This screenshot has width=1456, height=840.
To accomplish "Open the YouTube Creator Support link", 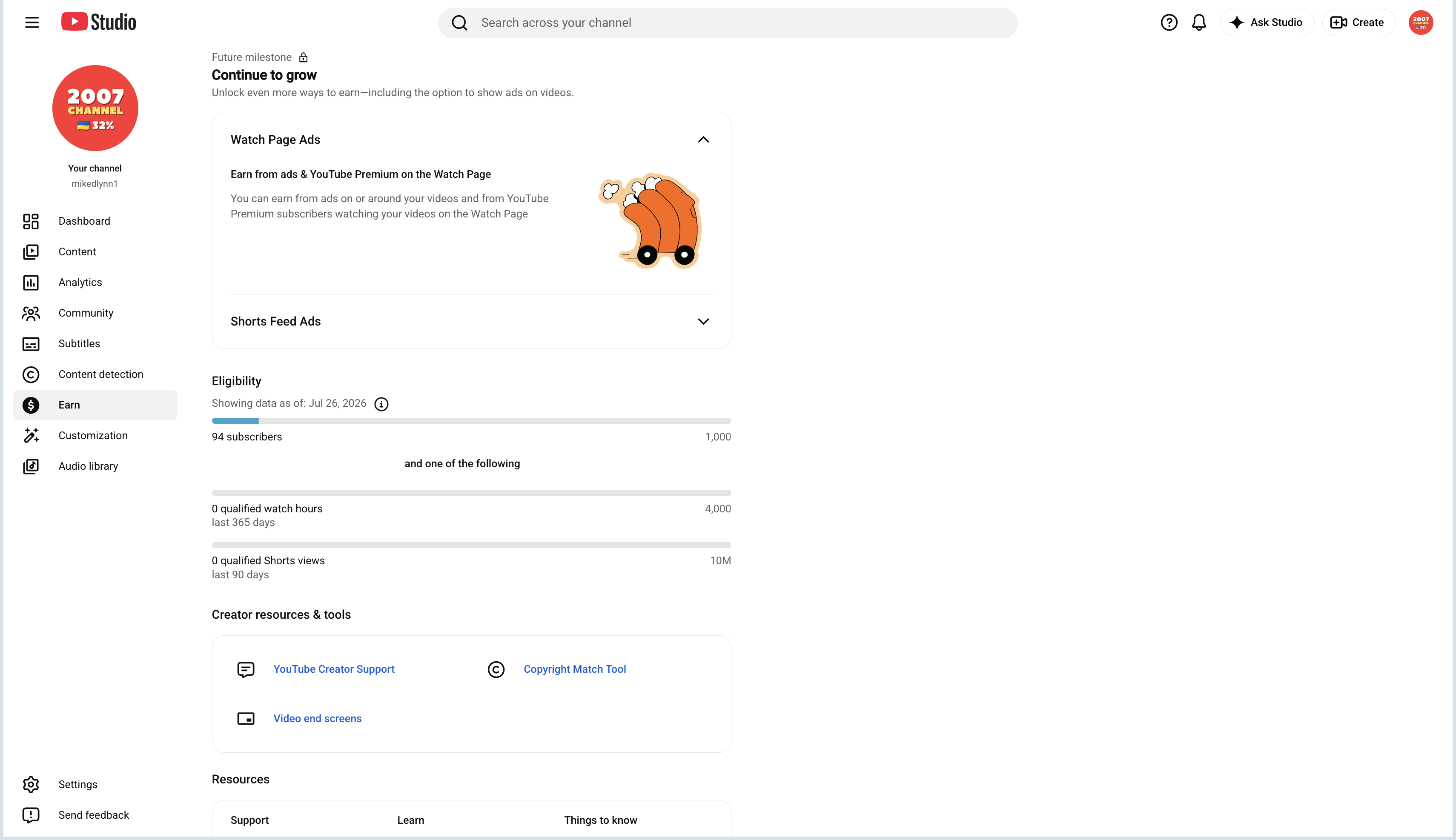I will click(x=334, y=669).
